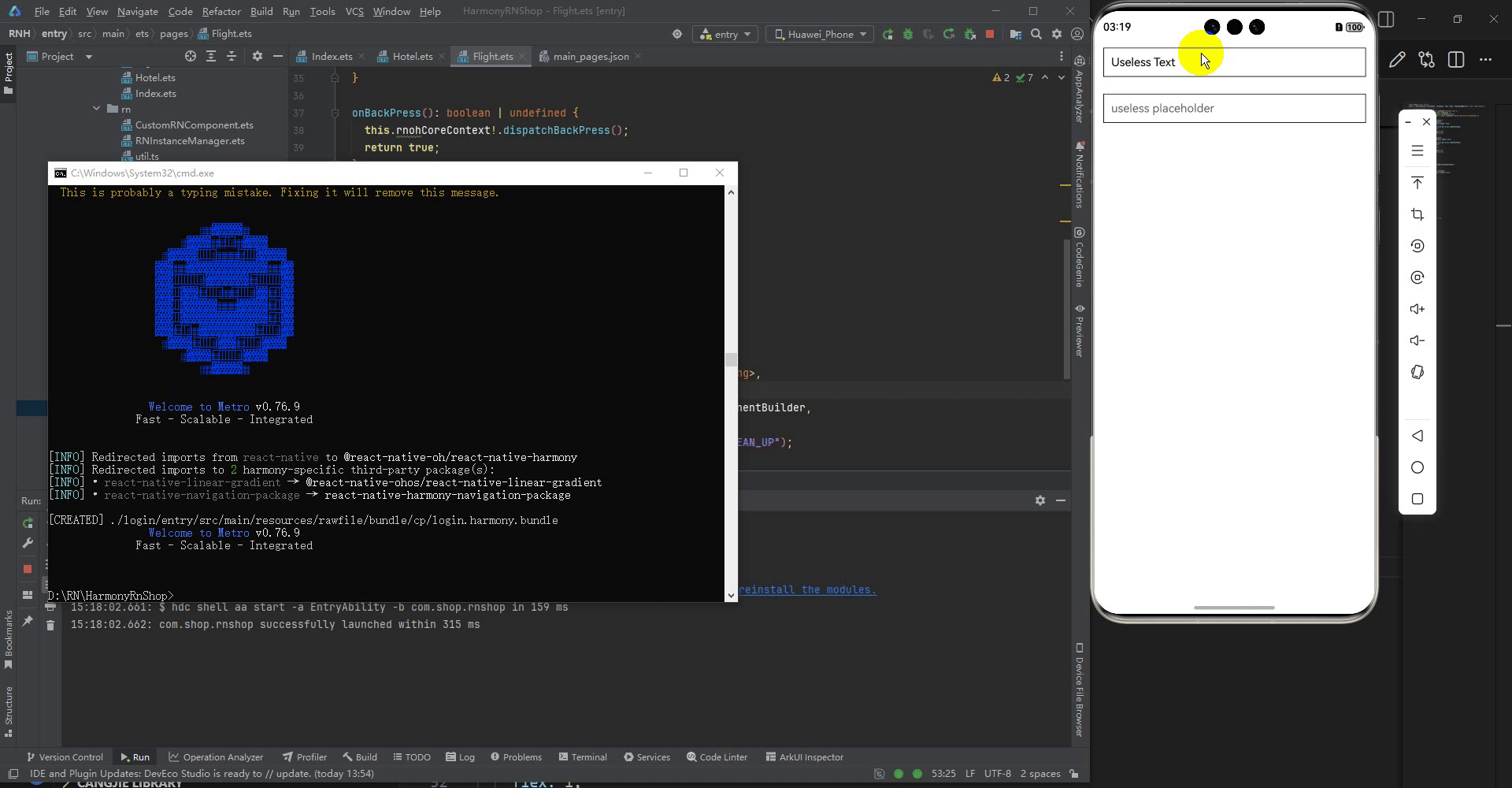Collapse all items in the Project panel
1512x788 pixels.
click(231, 56)
